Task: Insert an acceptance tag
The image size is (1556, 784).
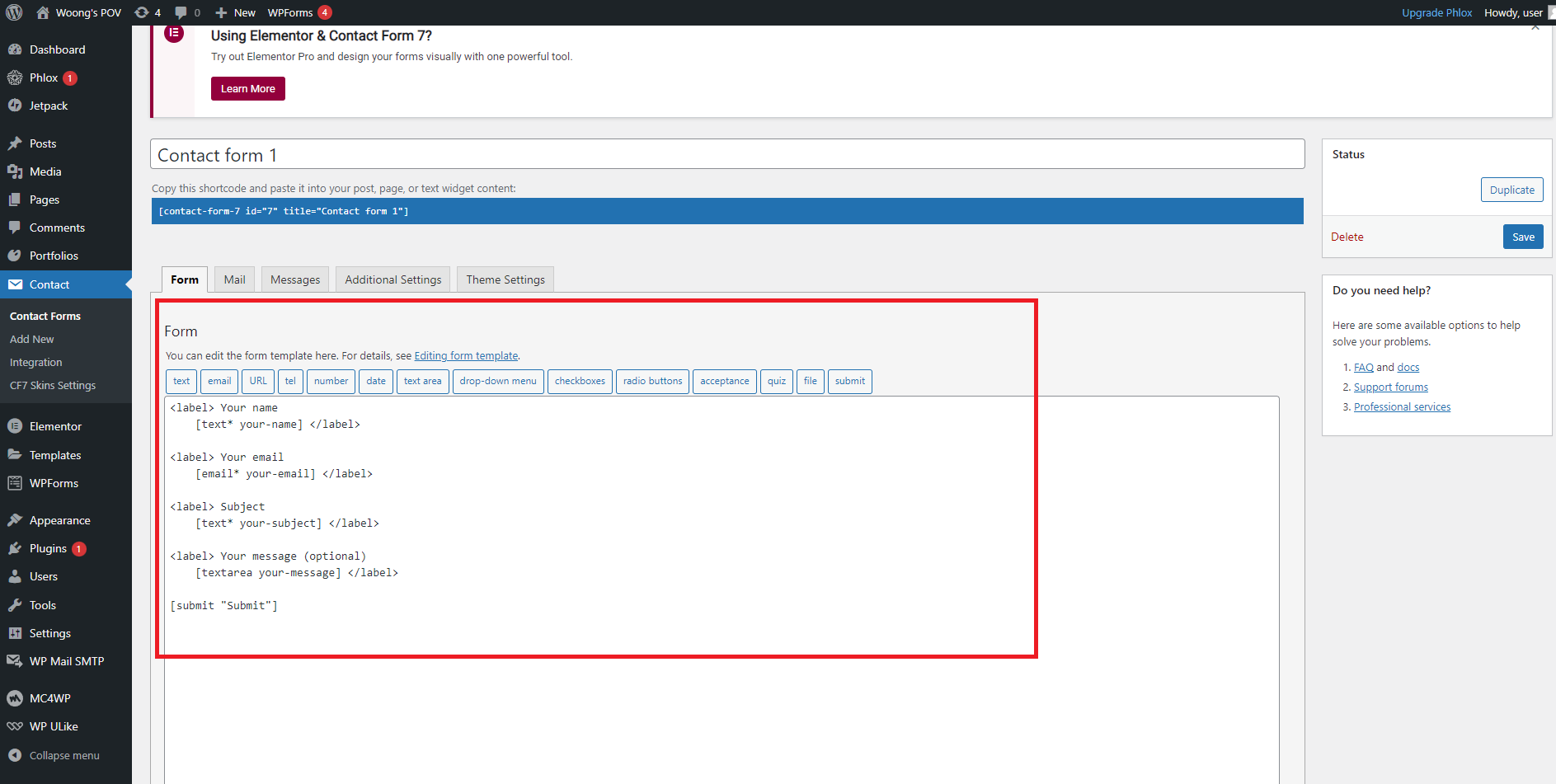Action: [725, 381]
